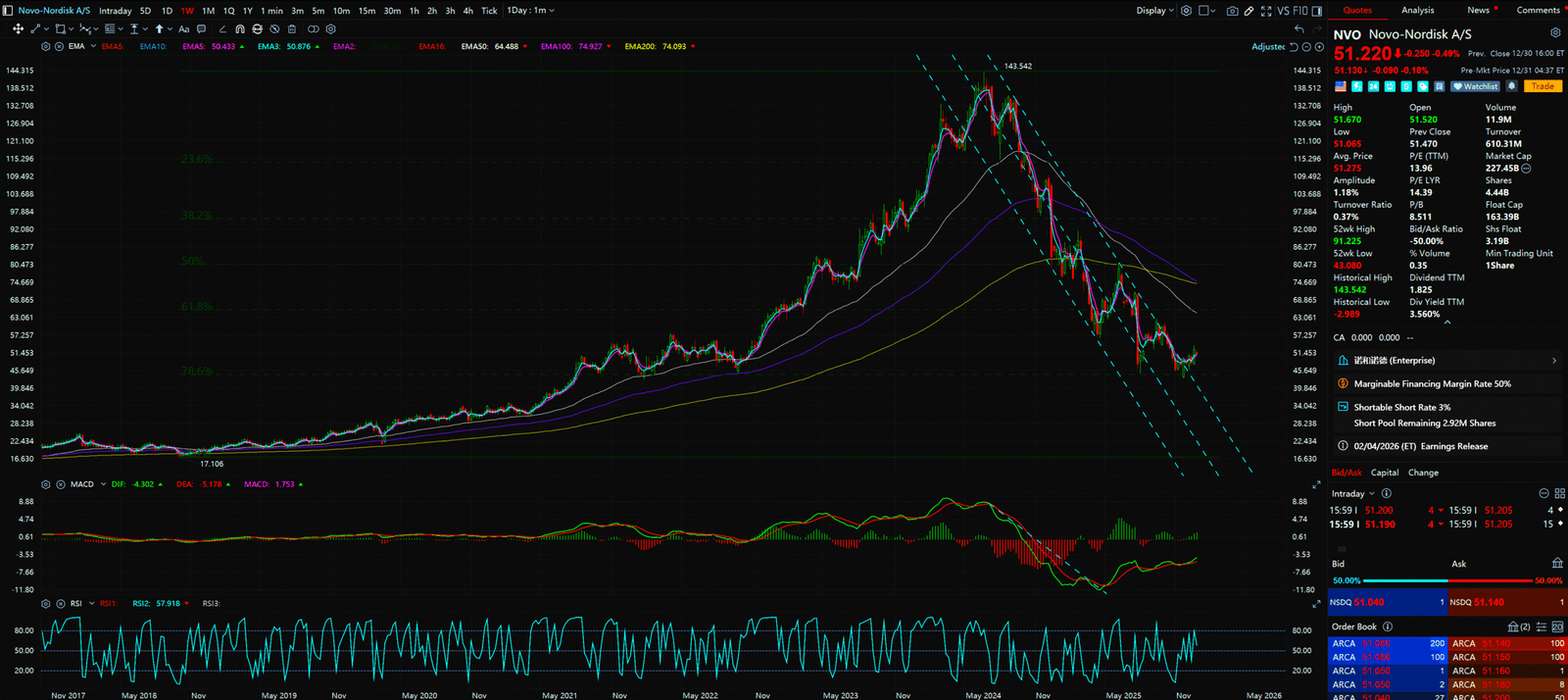Image resolution: width=1568 pixels, height=700 pixels.
Task: Open the Display dropdown menu
Action: coord(1154,11)
